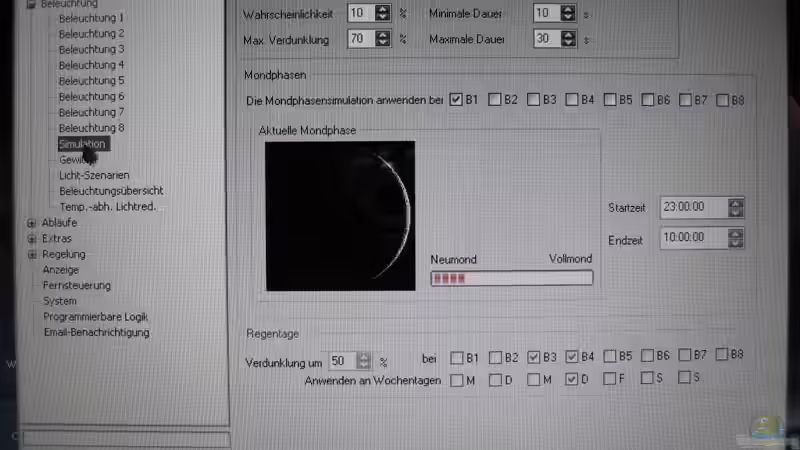The width and height of the screenshot is (800, 450).
Task: Enable B6 for Regentage
Action: pos(647,355)
